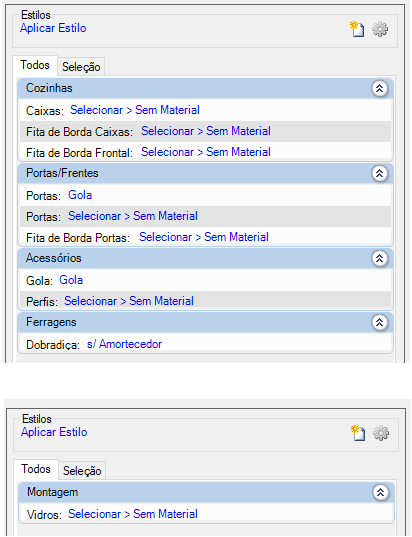Select material for Vidros
Screen dimensions: 412x537
point(133,514)
